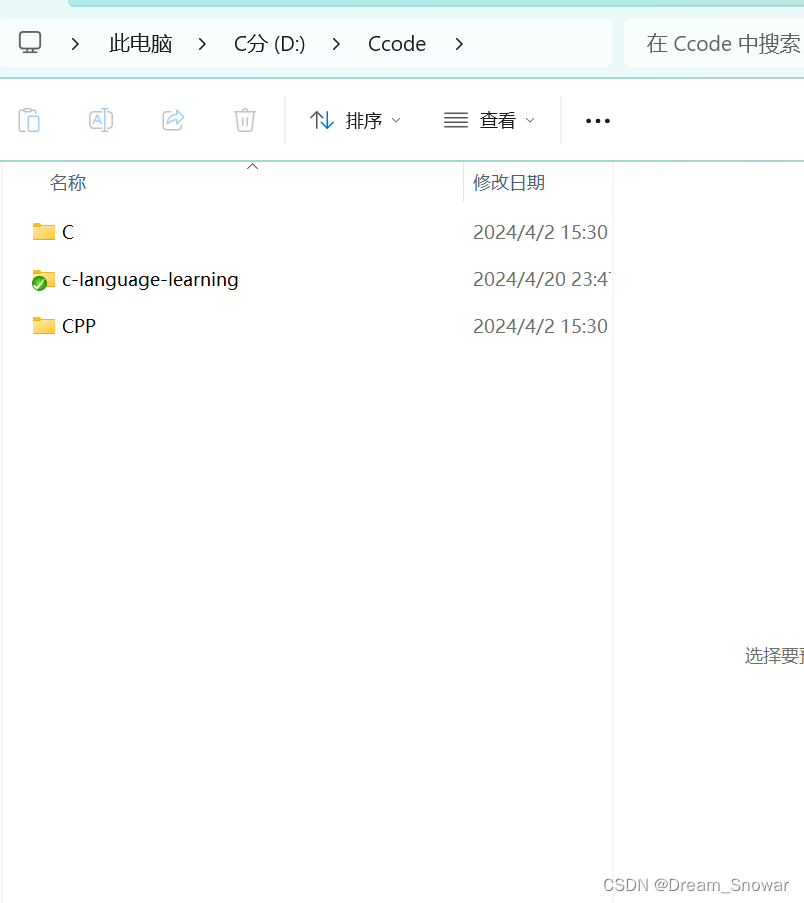Open the 排序 sort dropdown

pos(355,120)
